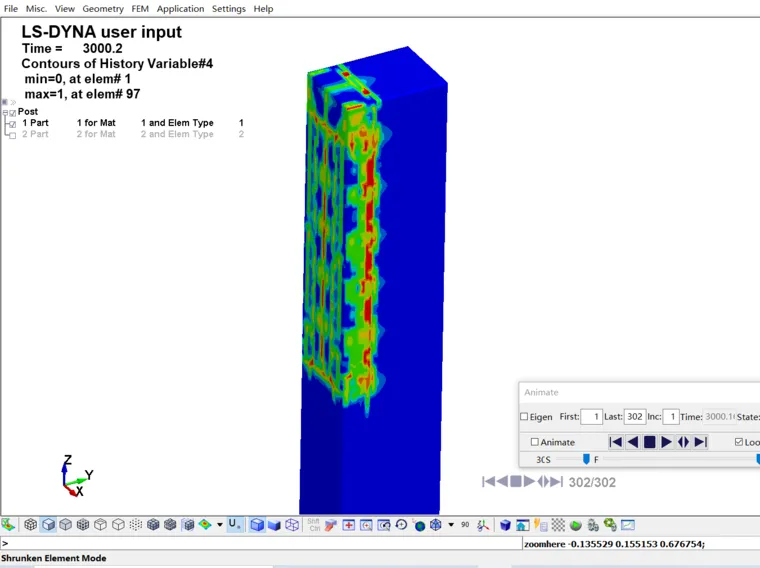Select the dotted grid display icon
Screen dimensions: 760x568
136,525
